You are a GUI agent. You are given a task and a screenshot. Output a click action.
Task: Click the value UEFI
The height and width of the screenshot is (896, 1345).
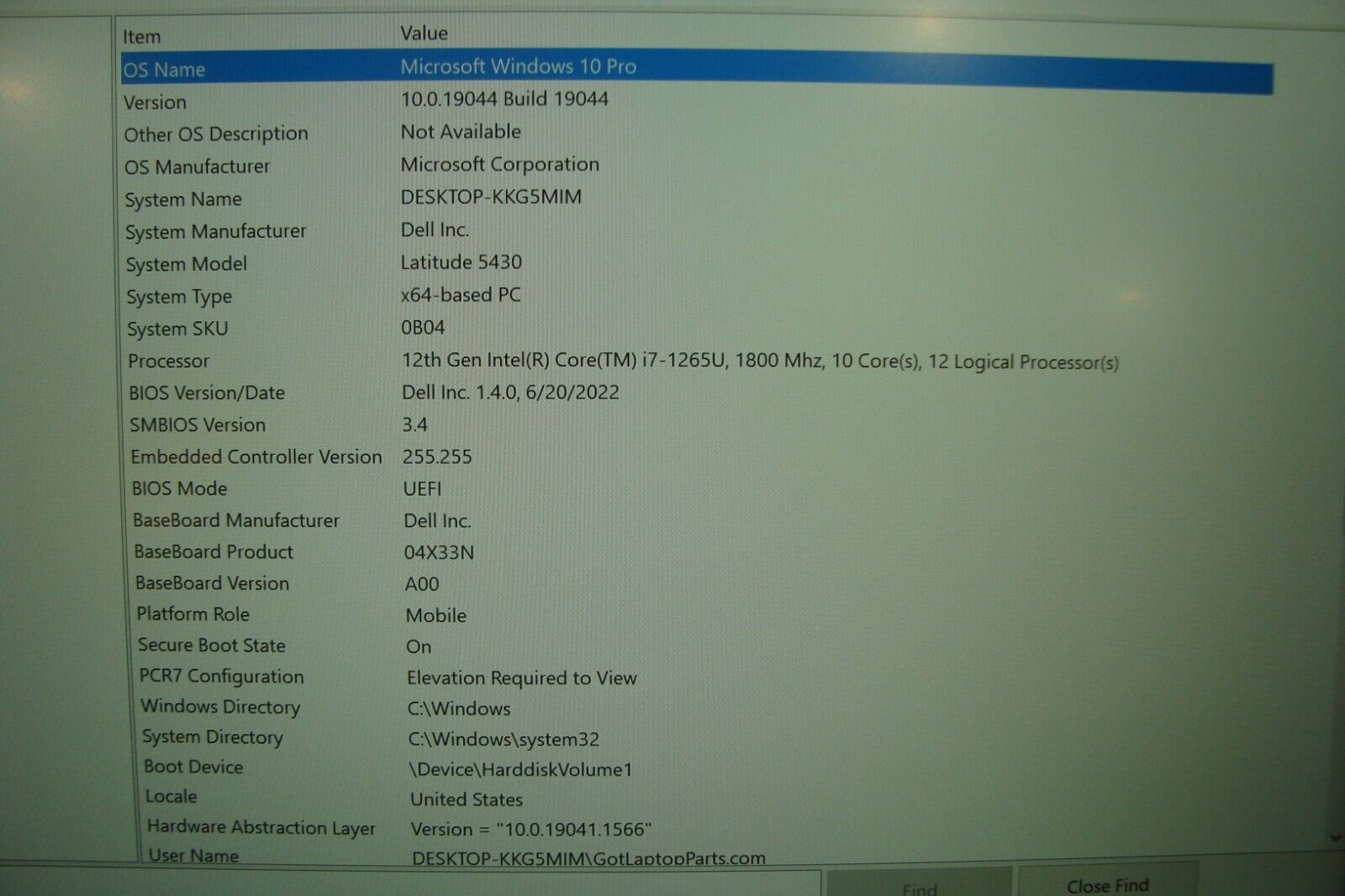[x=422, y=489]
